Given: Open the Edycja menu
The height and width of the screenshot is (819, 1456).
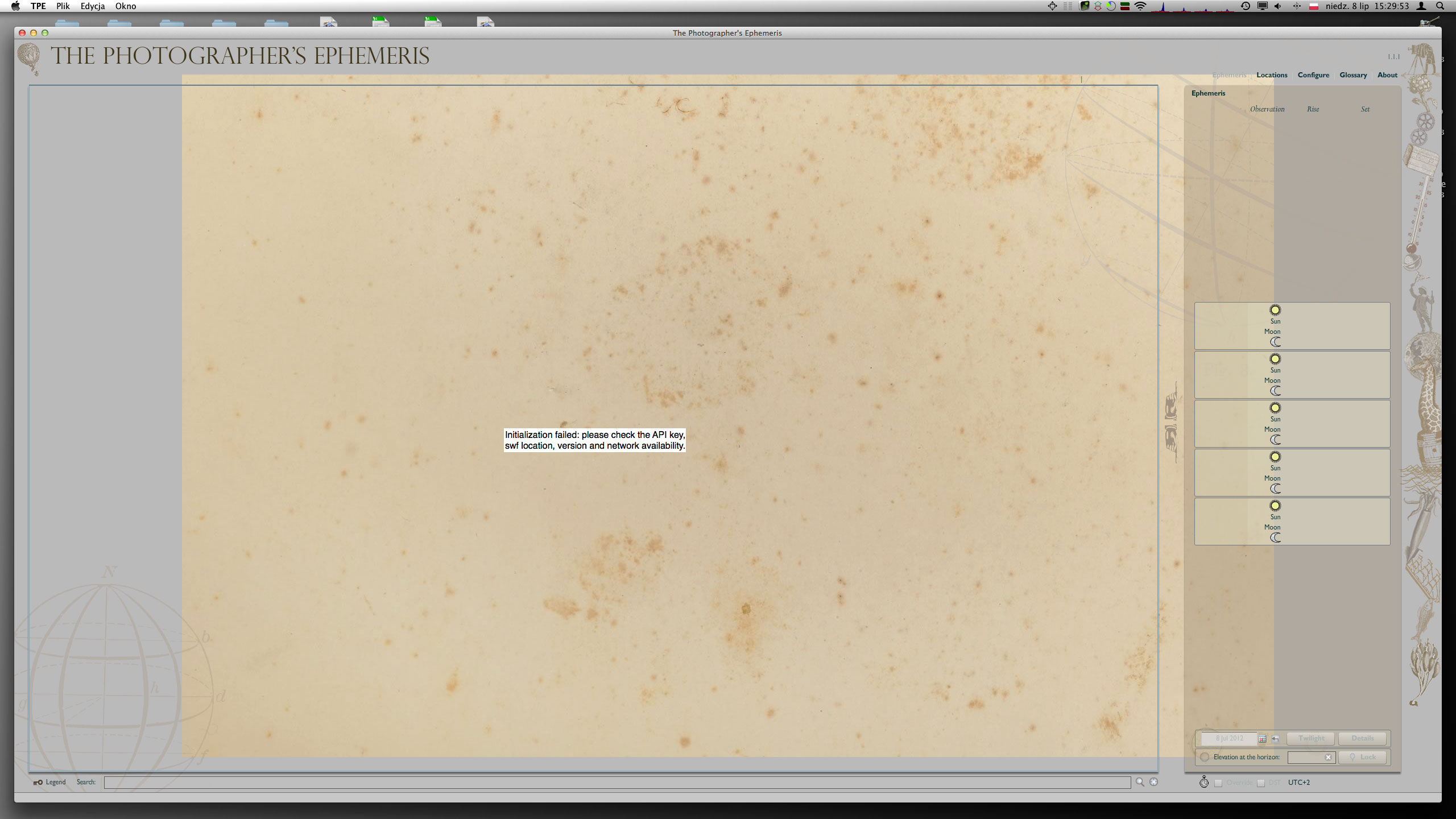Looking at the screenshot, I should point(93,6).
